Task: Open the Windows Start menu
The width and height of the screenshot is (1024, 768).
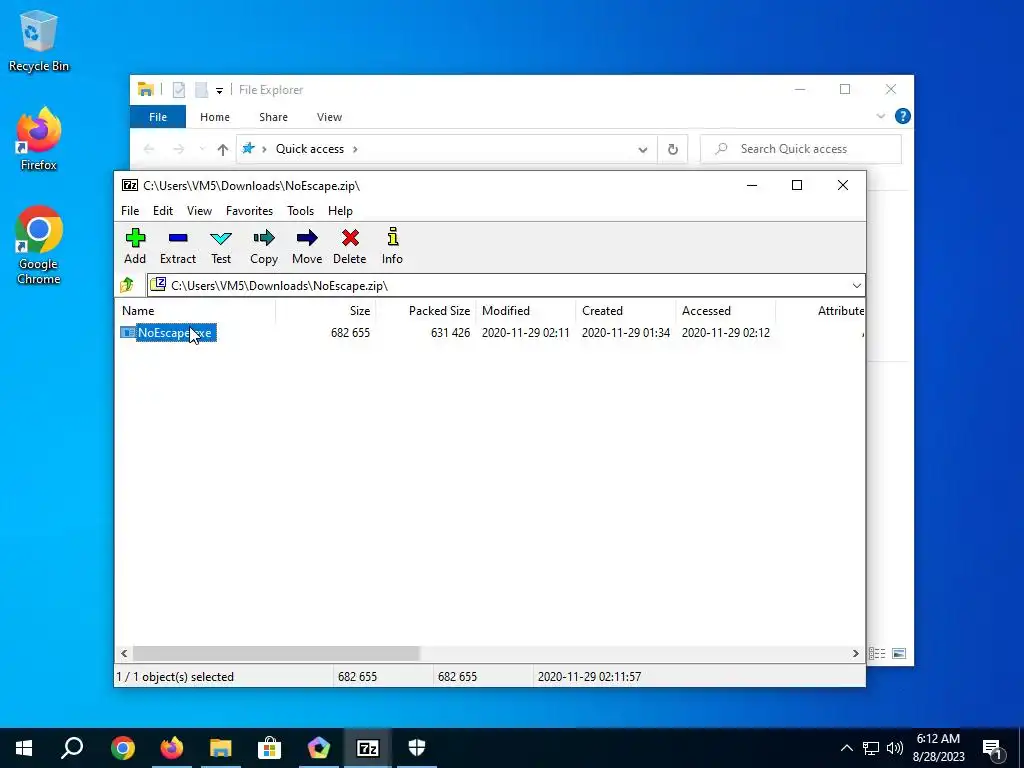Action: (x=24, y=748)
